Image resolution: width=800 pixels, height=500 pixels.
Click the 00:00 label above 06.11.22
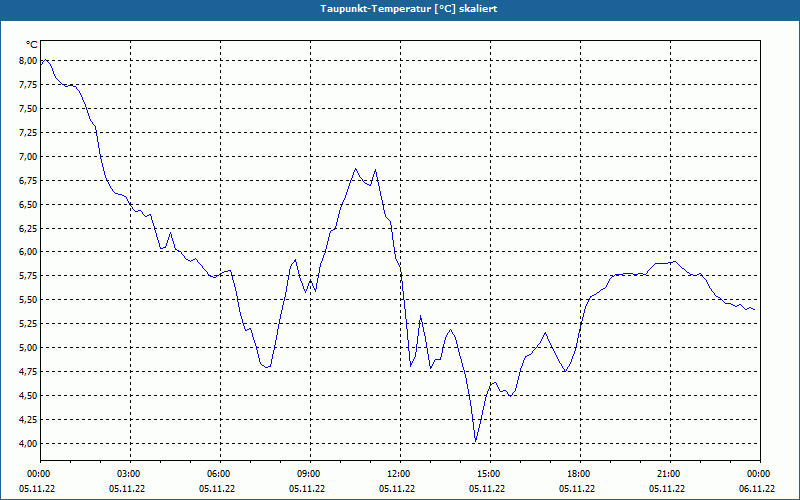760,474
